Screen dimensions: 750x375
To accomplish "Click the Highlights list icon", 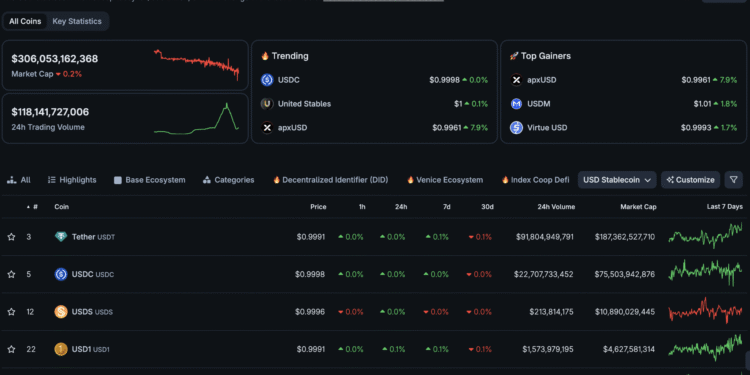I will pos(52,180).
